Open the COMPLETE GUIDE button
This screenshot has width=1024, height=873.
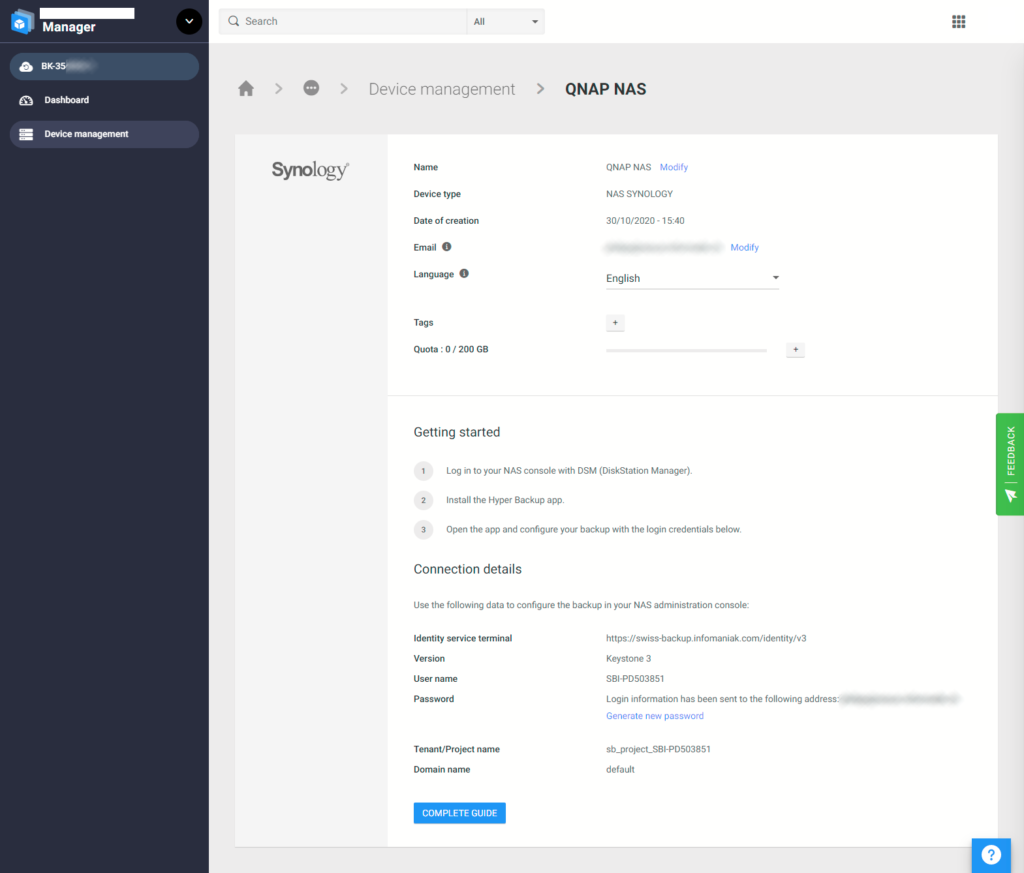tap(459, 813)
